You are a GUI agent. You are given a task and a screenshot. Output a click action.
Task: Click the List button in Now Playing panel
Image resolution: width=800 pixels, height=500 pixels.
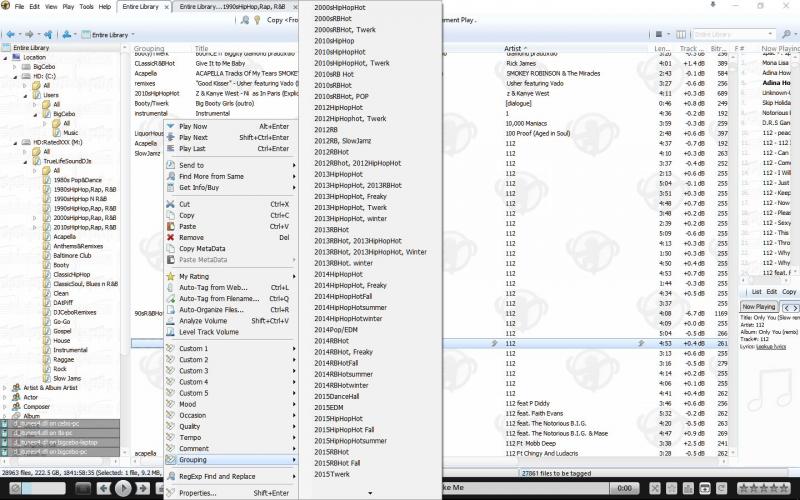756,292
